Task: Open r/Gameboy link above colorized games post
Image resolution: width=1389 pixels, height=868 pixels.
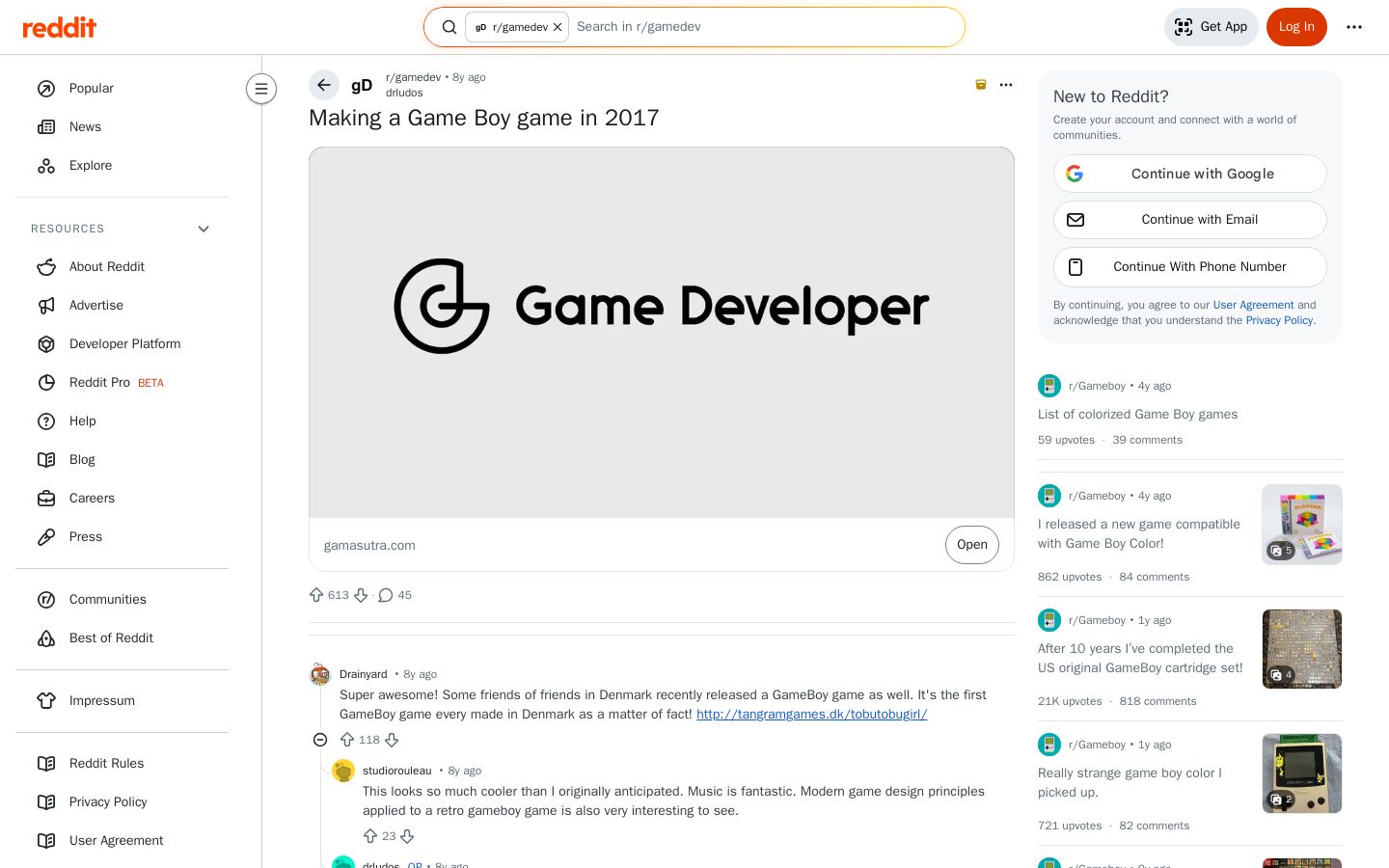Action: point(1097,386)
